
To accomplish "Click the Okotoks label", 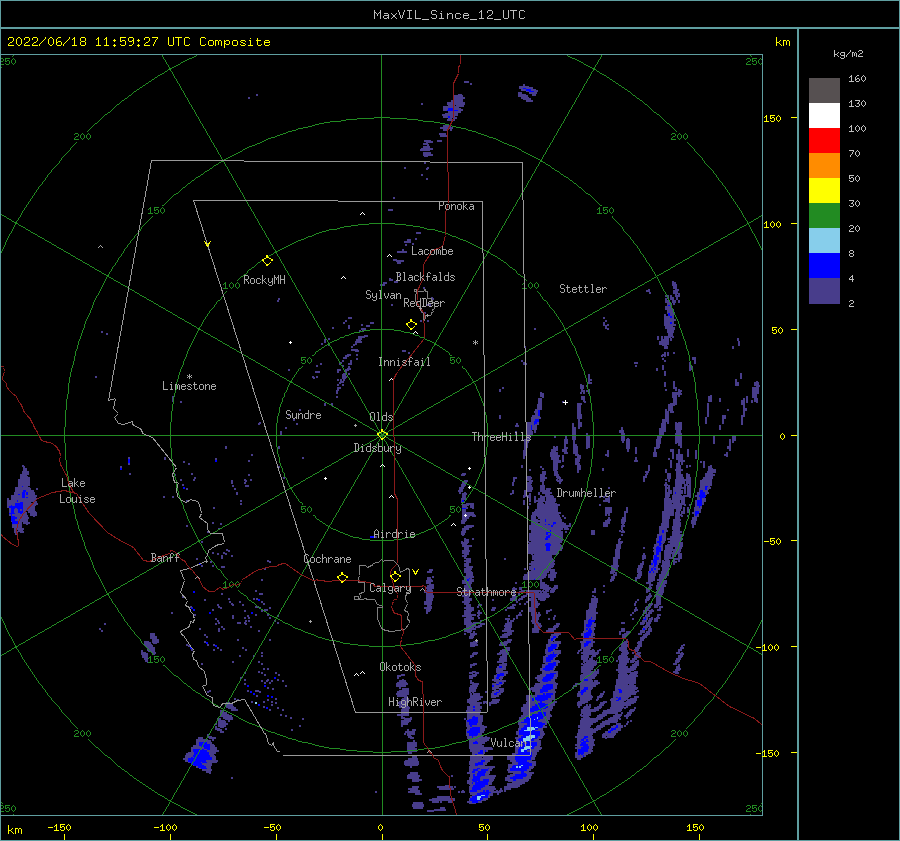I will (400, 667).
